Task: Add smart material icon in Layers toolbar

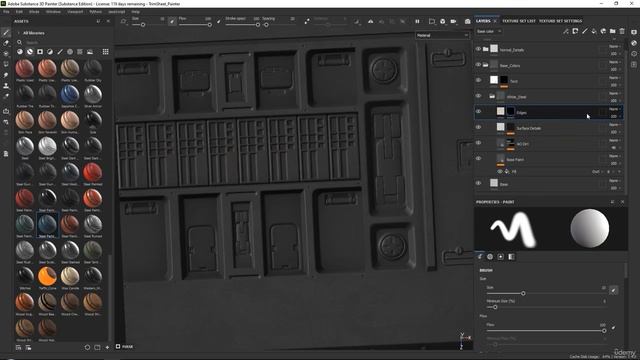Action: coord(603,31)
